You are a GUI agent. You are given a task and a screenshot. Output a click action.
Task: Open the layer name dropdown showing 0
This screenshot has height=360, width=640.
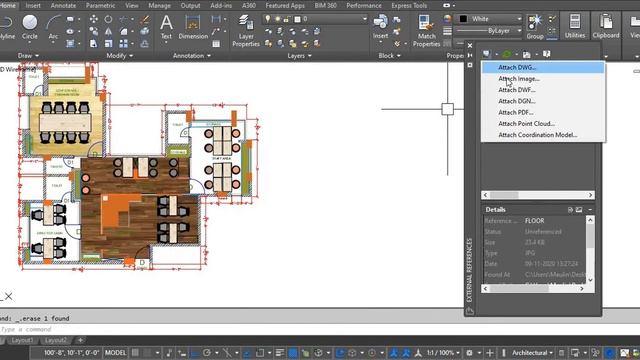tap(314, 19)
